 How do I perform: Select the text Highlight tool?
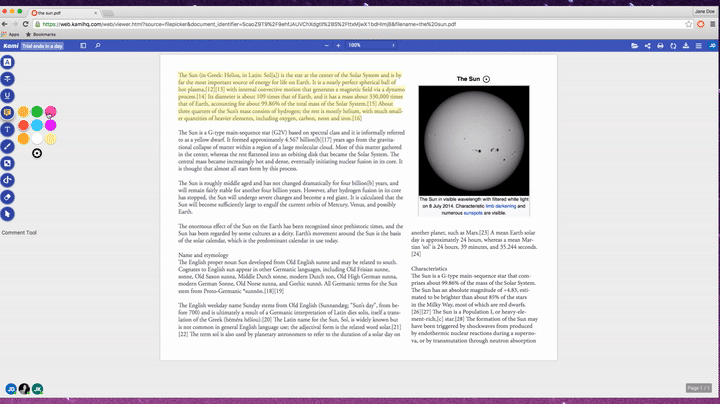8,62
